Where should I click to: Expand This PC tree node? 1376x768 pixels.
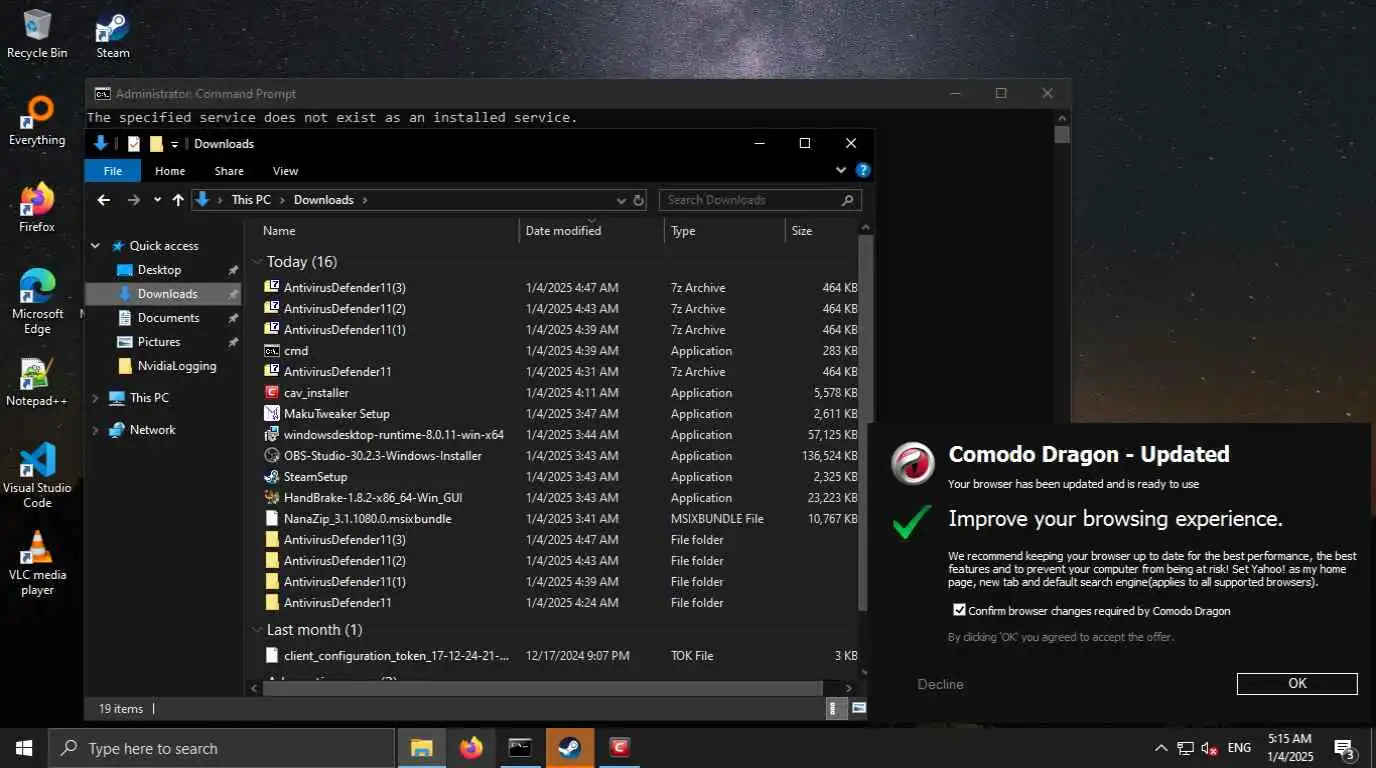pyautogui.click(x=96, y=398)
